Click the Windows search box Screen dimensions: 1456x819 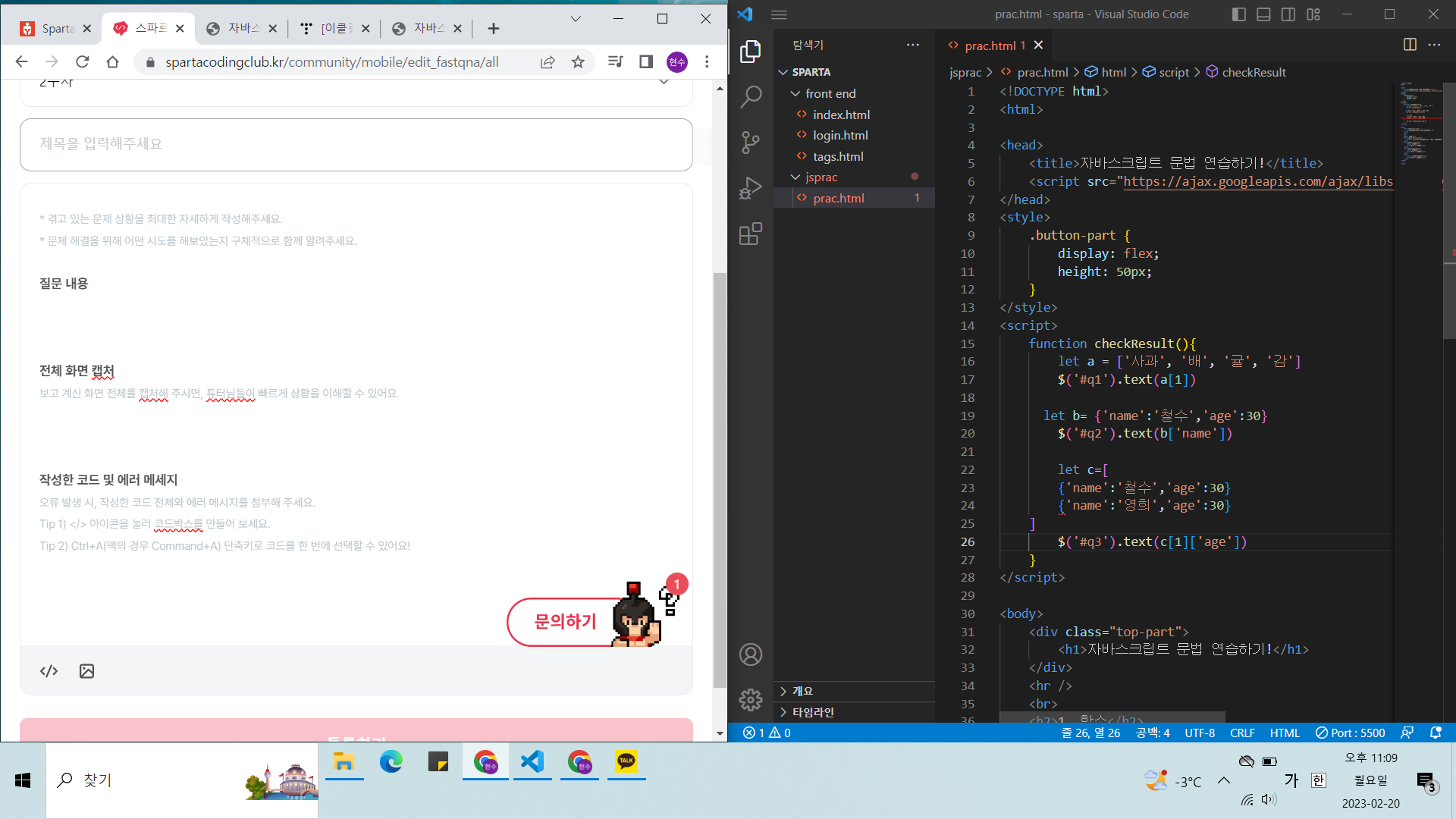pos(182,780)
